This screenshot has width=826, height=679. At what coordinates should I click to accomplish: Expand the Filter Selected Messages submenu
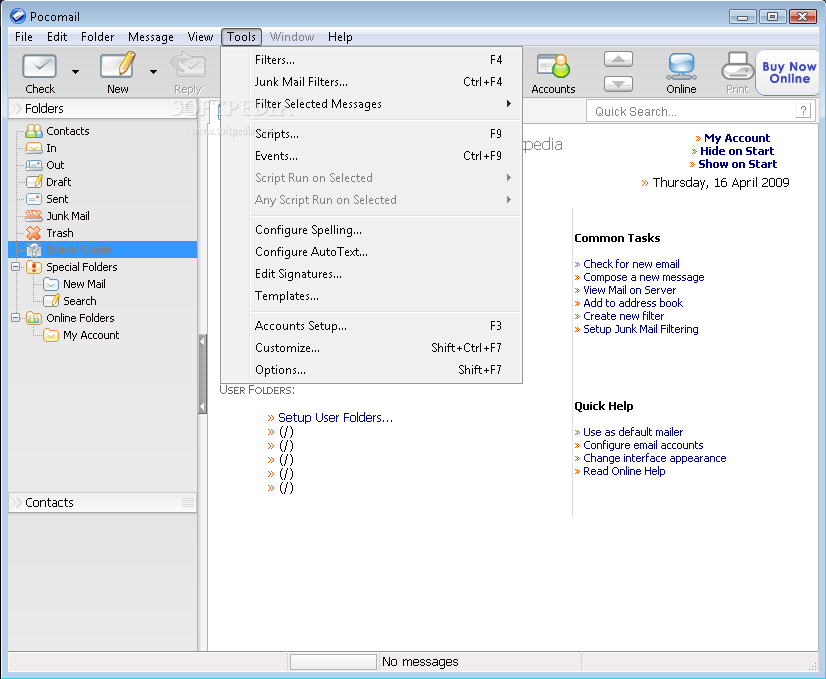(385, 104)
